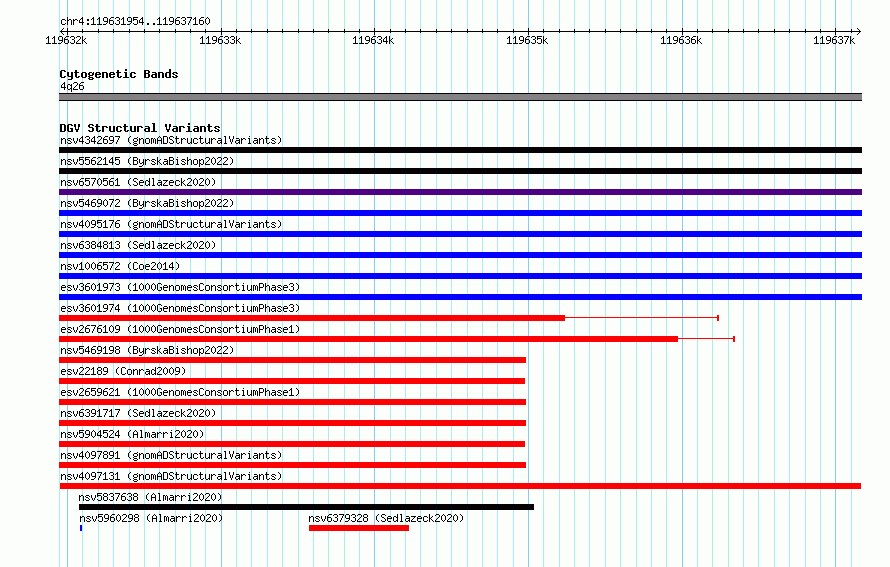Screen dimensions: 890x567
Task: Click the thick red bar of esv2676109
Action: [368, 339]
